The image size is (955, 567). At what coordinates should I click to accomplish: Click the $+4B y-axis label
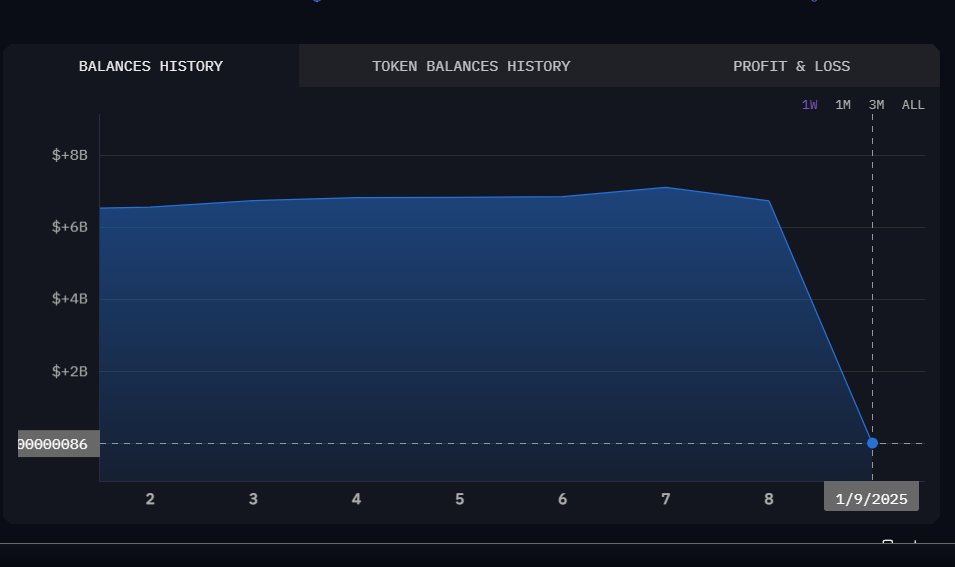coord(70,299)
